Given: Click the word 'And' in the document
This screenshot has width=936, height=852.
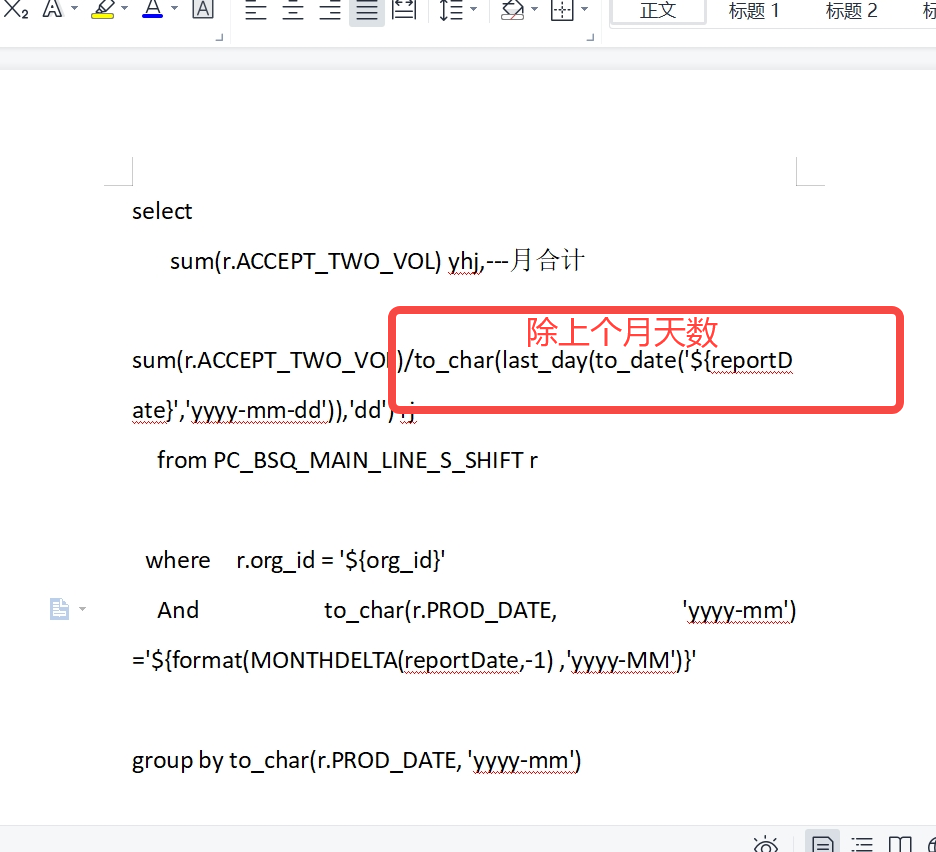Looking at the screenshot, I should (178, 610).
